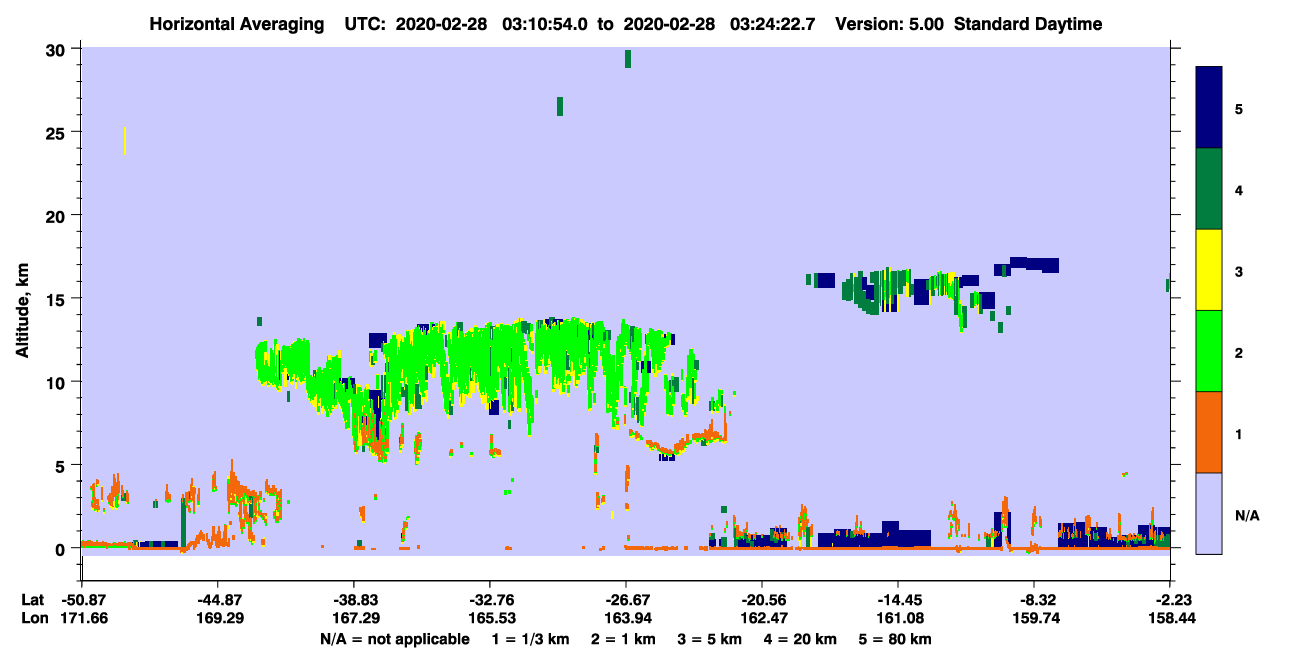1300x667 pixels.
Task: Click the y-axis tick label 0
Action: [62, 548]
